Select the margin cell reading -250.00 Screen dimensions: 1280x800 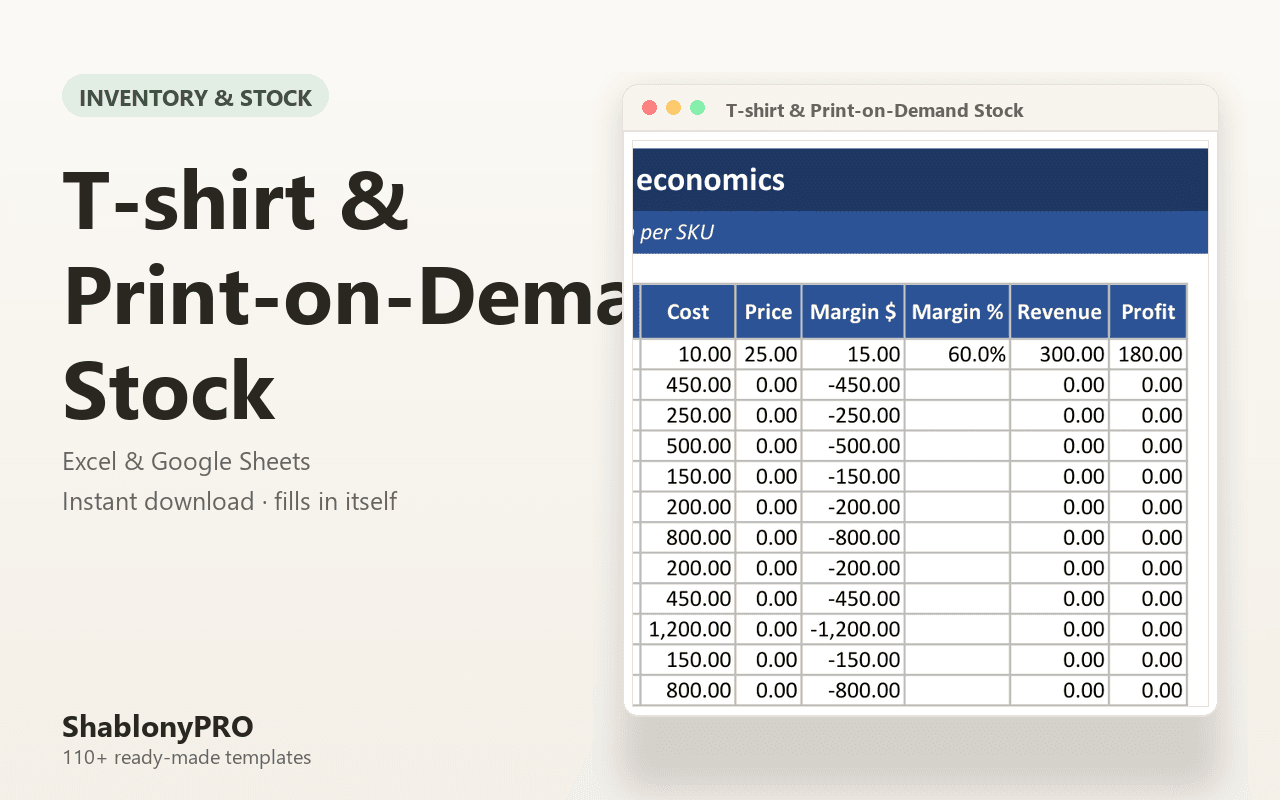point(853,415)
